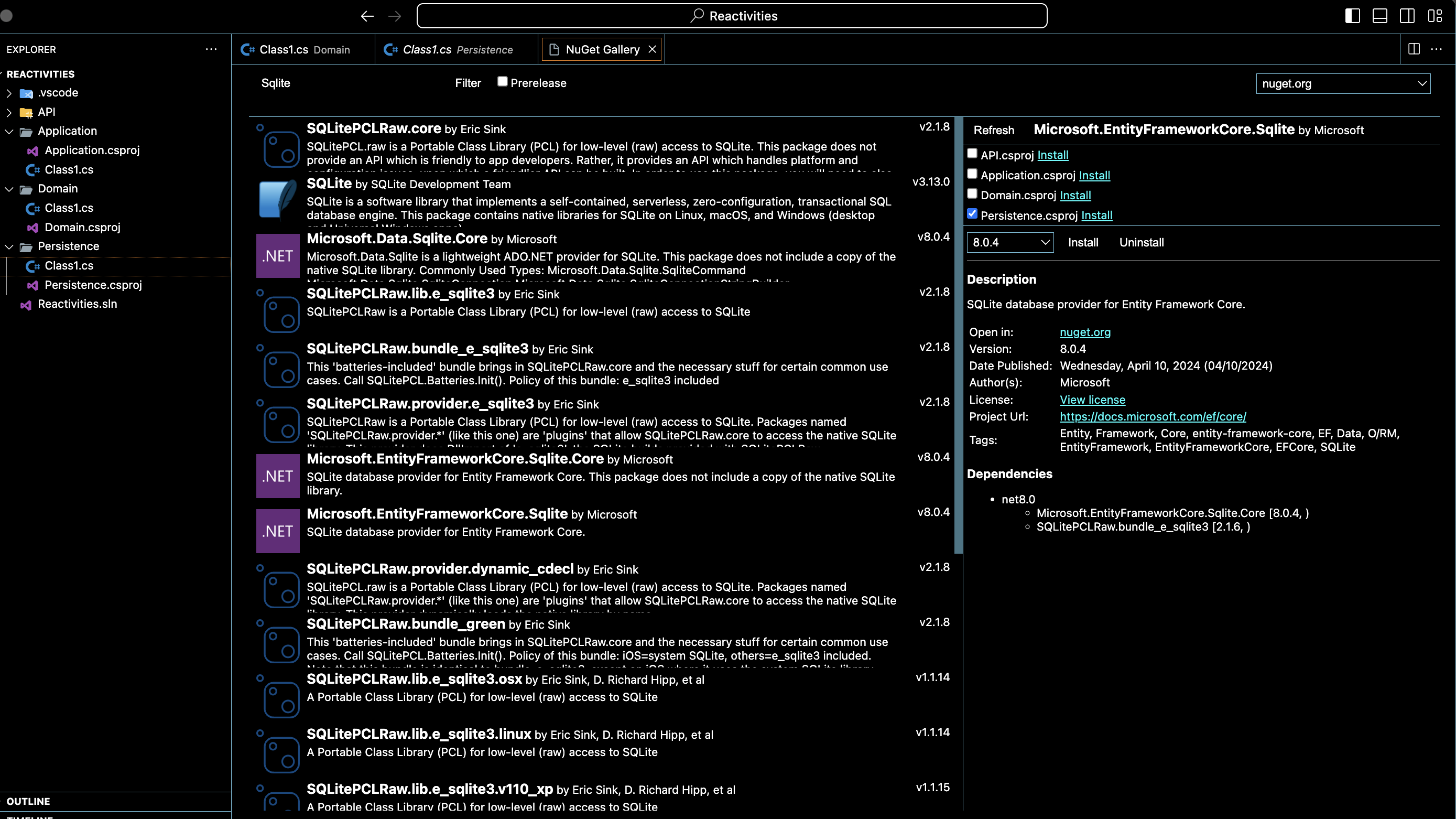Open Explorer more actions ellipsis

tap(211, 49)
